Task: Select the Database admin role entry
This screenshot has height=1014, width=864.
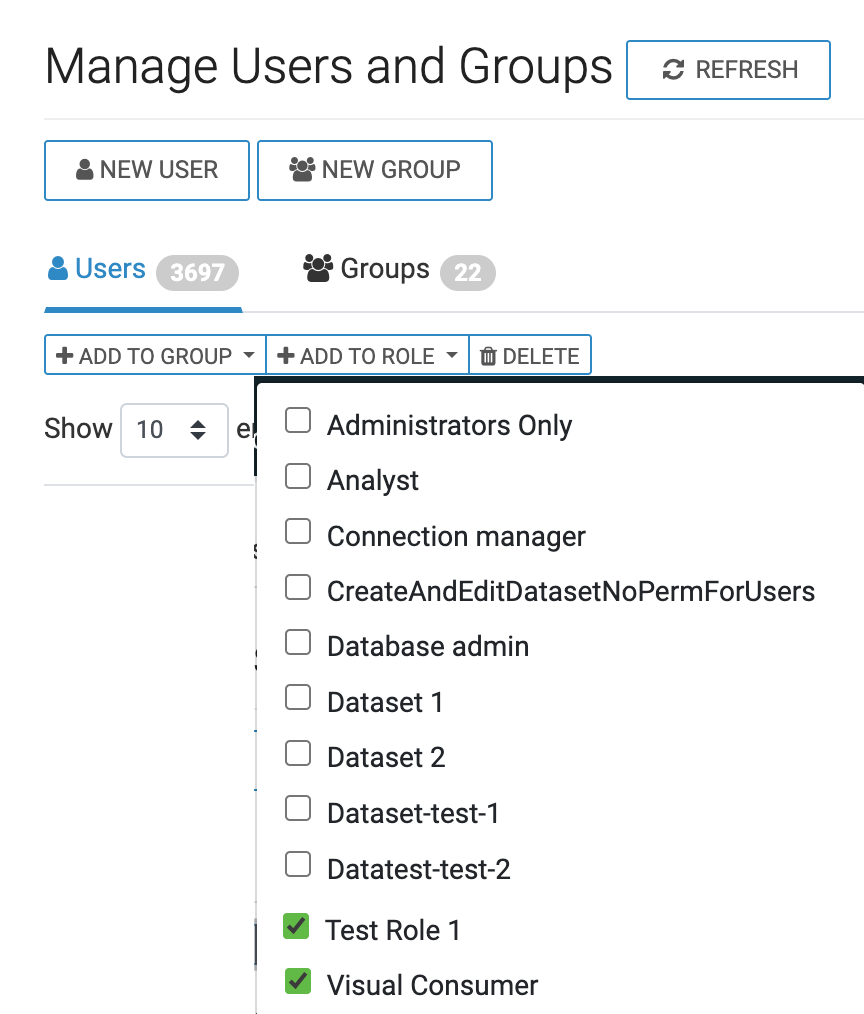Action: click(298, 643)
